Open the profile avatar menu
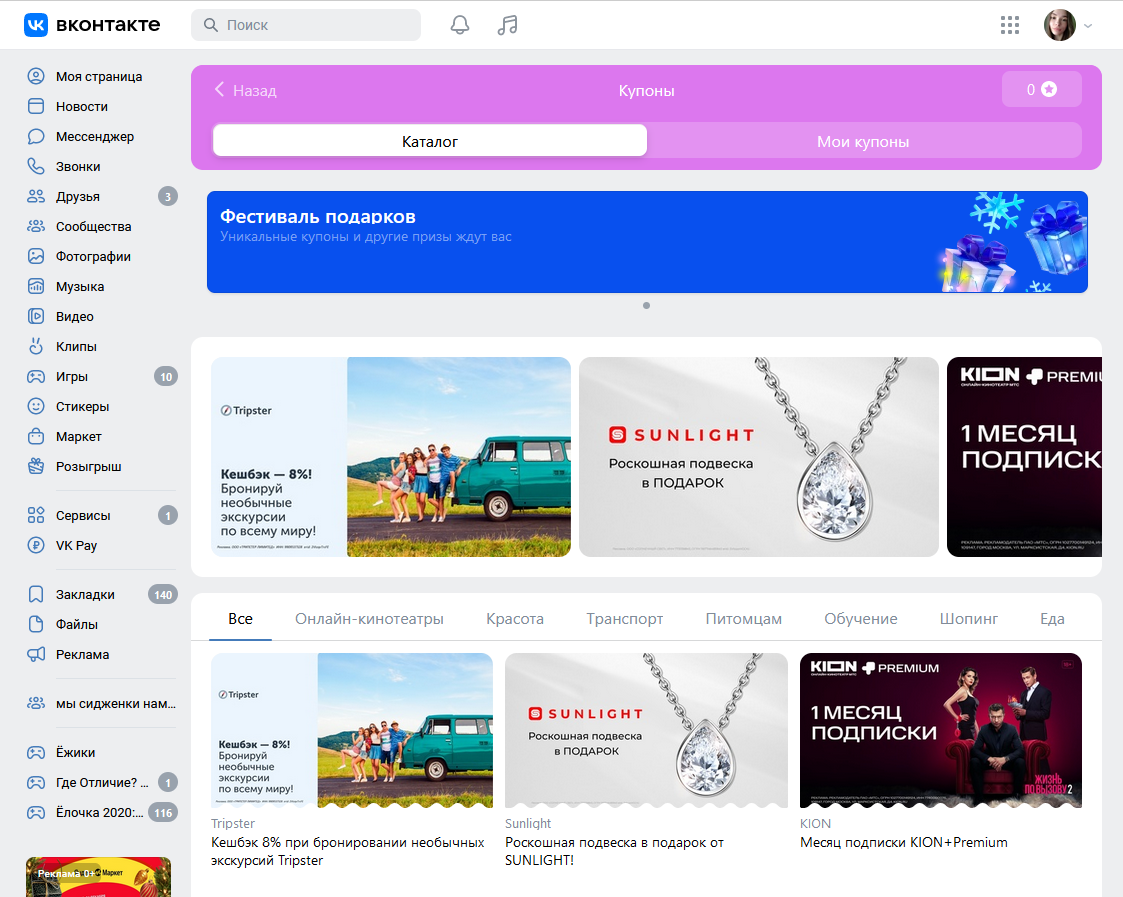This screenshot has width=1123, height=897. 1060,25
